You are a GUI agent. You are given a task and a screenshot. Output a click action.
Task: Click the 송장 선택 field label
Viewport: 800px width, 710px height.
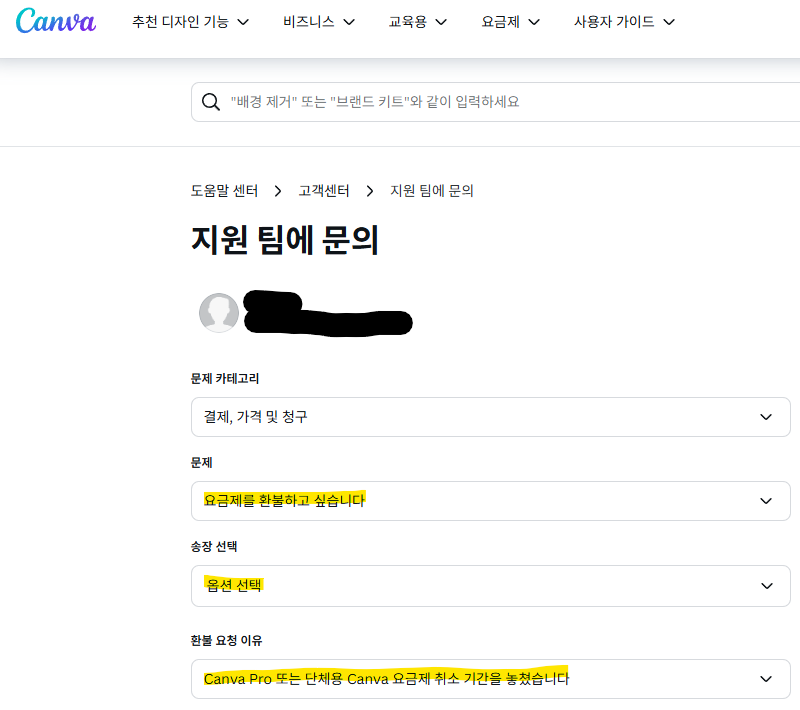[x=214, y=547]
